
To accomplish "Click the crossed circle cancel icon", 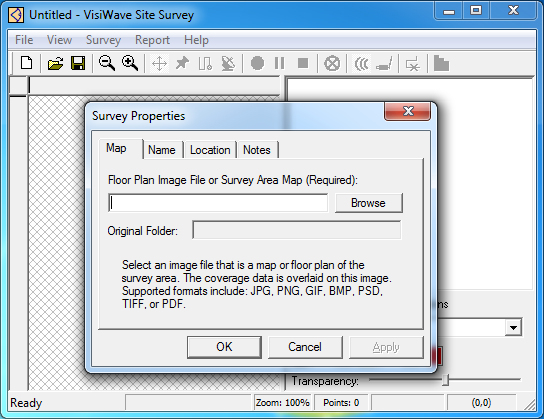I will tap(332, 63).
